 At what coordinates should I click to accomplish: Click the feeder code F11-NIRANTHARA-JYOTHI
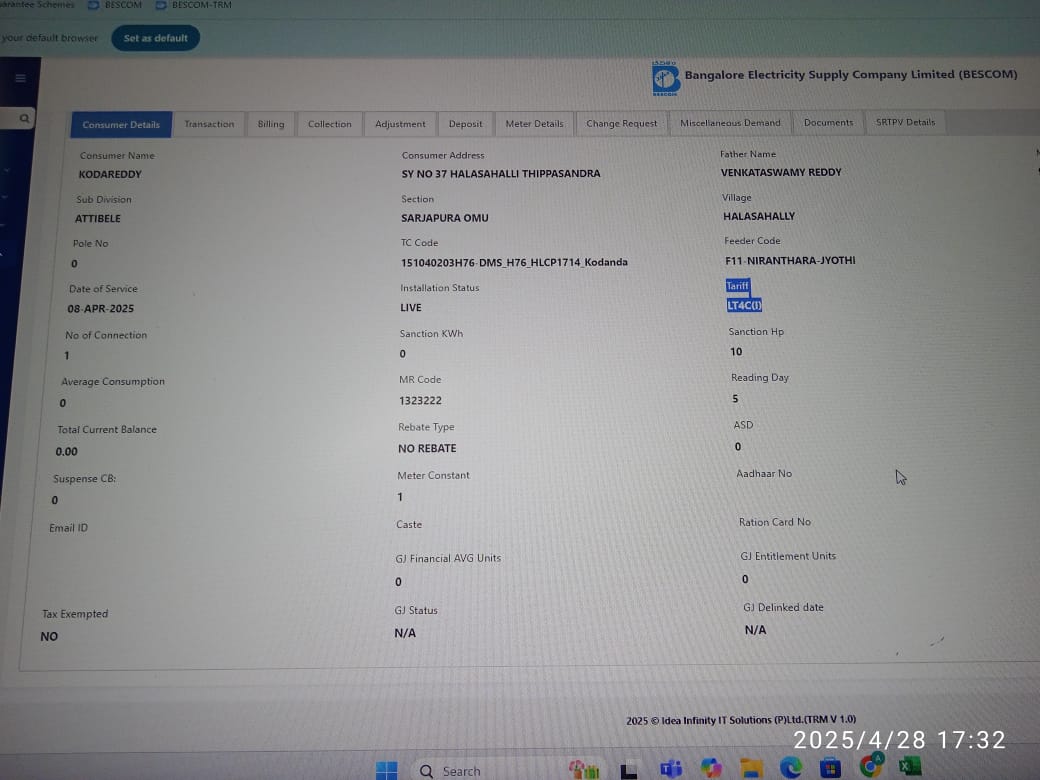click(790, 261)
